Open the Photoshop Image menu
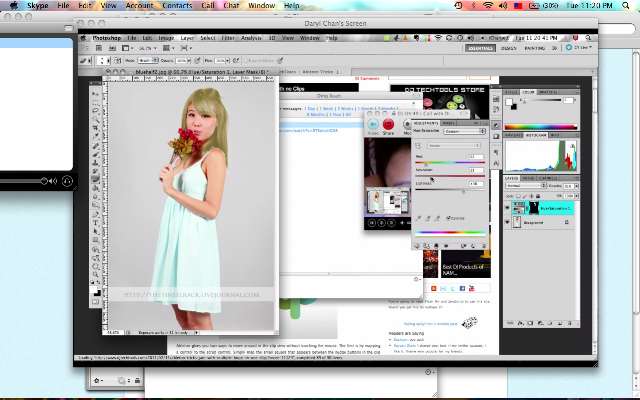The height and width of the screenshot is (400, 640). tap(166, 38)
